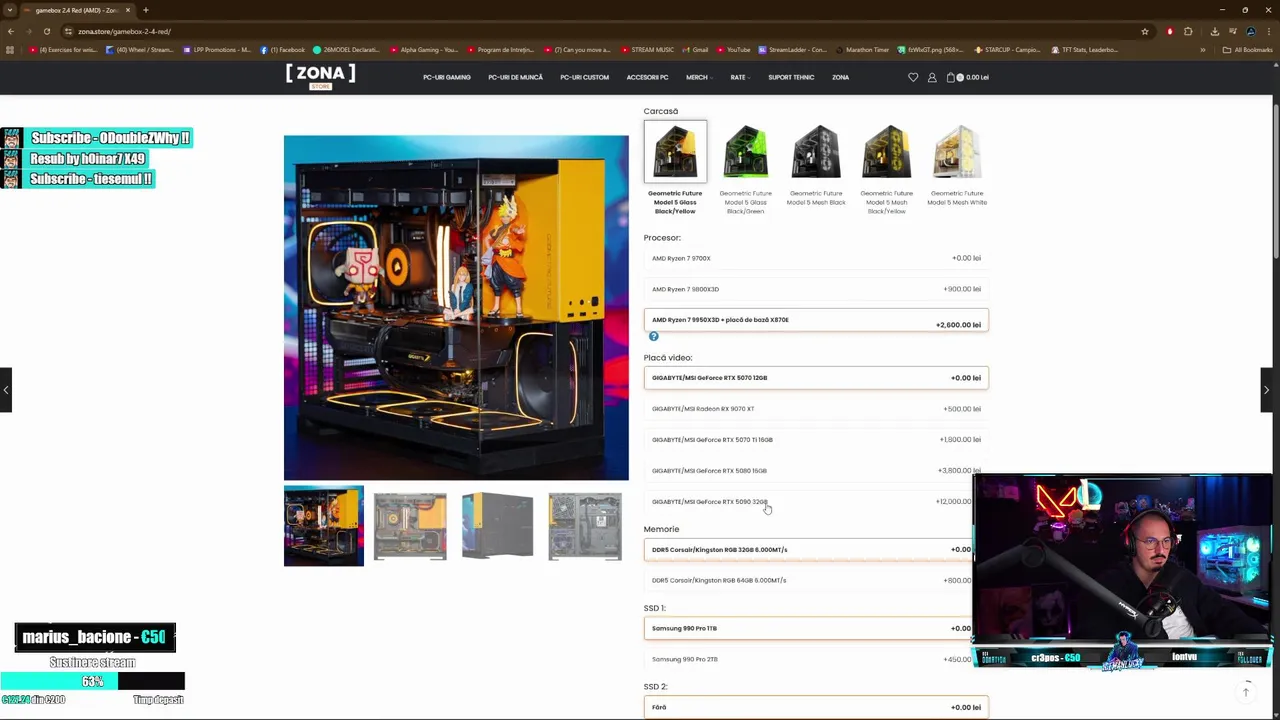Select Model 5 Glass Black/Green case
The height and width of the screenshot is (720, 1280).
[x=746, y=151]
